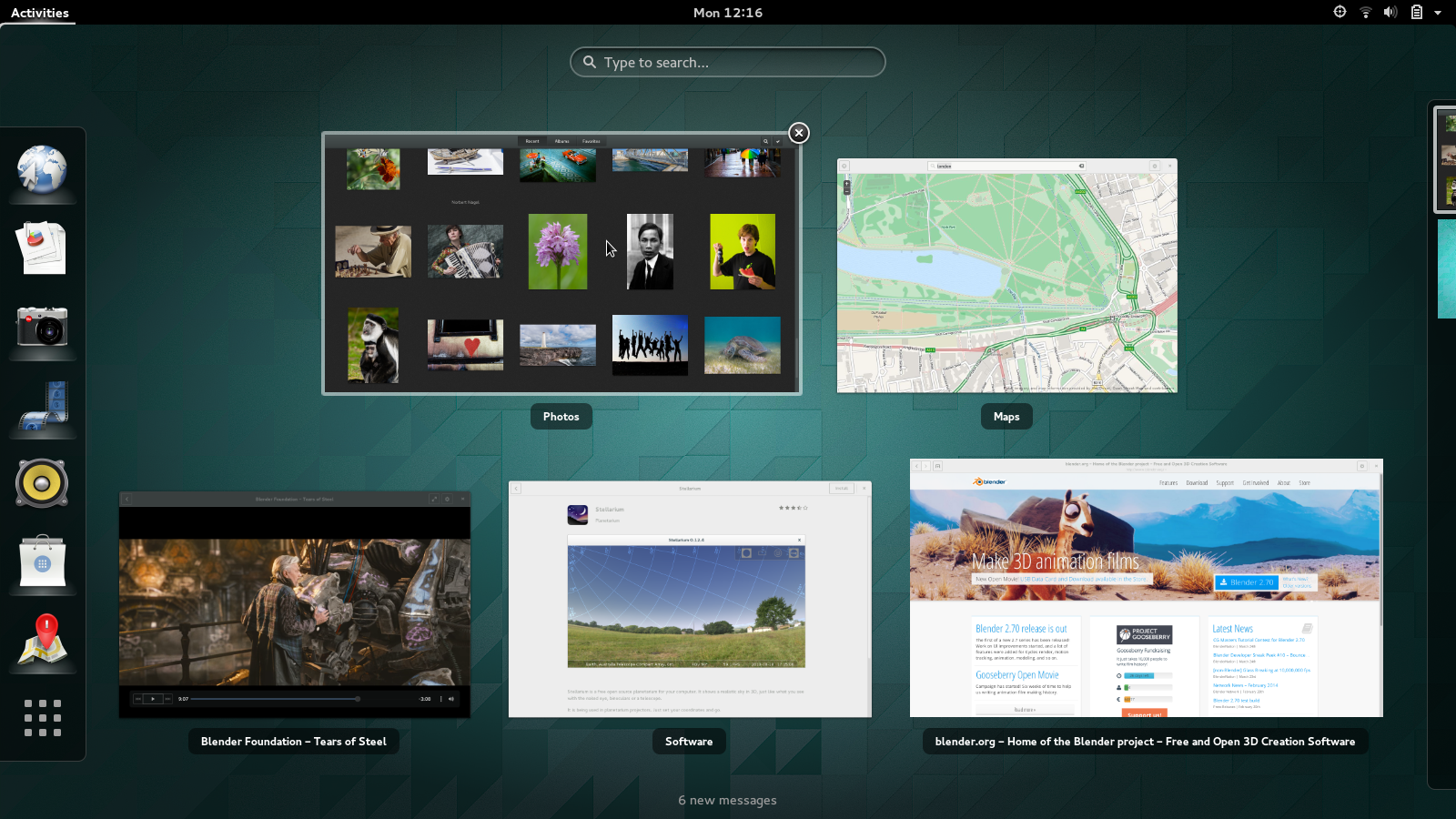Screen dimensions: 1456x819
Task: Switch to the blender.org browser window
Action: 1146,588
